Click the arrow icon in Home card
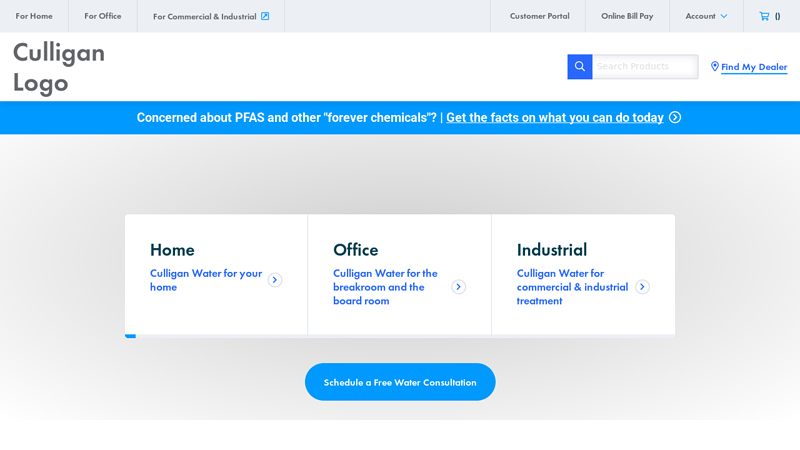The height and width of the screenshot is (450, 800). pos(275,280)
